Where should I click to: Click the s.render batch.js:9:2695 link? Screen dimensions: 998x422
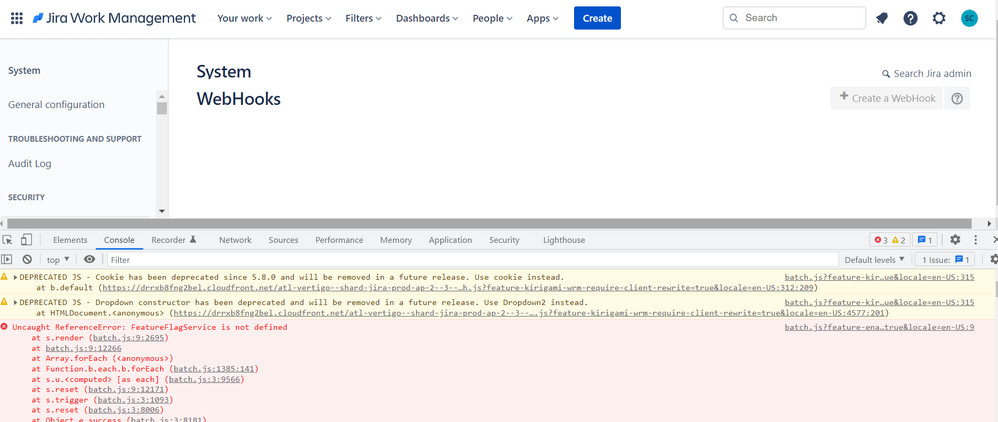click(129, 337)
